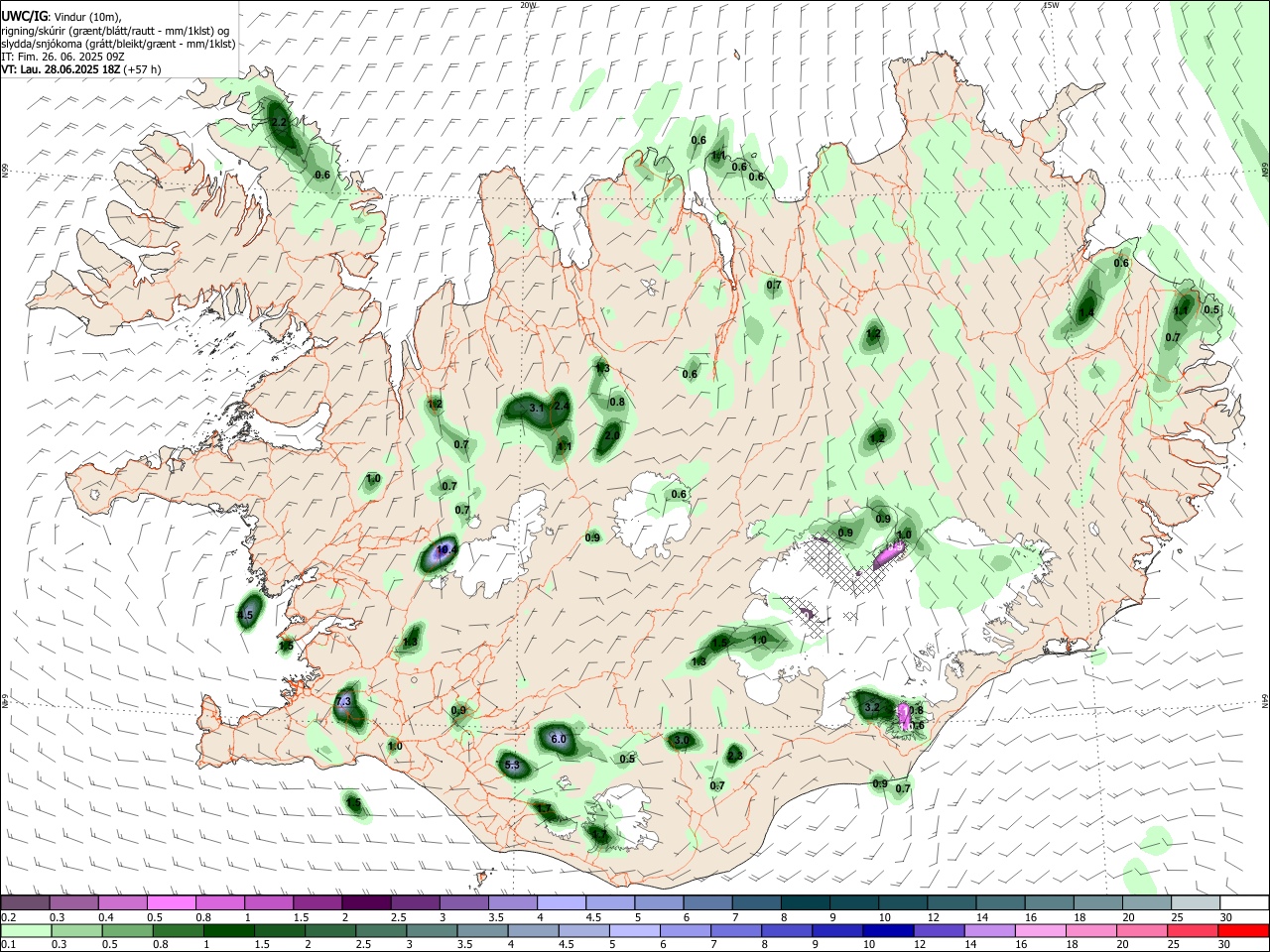1270x952 pixels.
Task: Click the 'UWC/IG: Vindur (10m)' title text
Action: coord(61,16)
